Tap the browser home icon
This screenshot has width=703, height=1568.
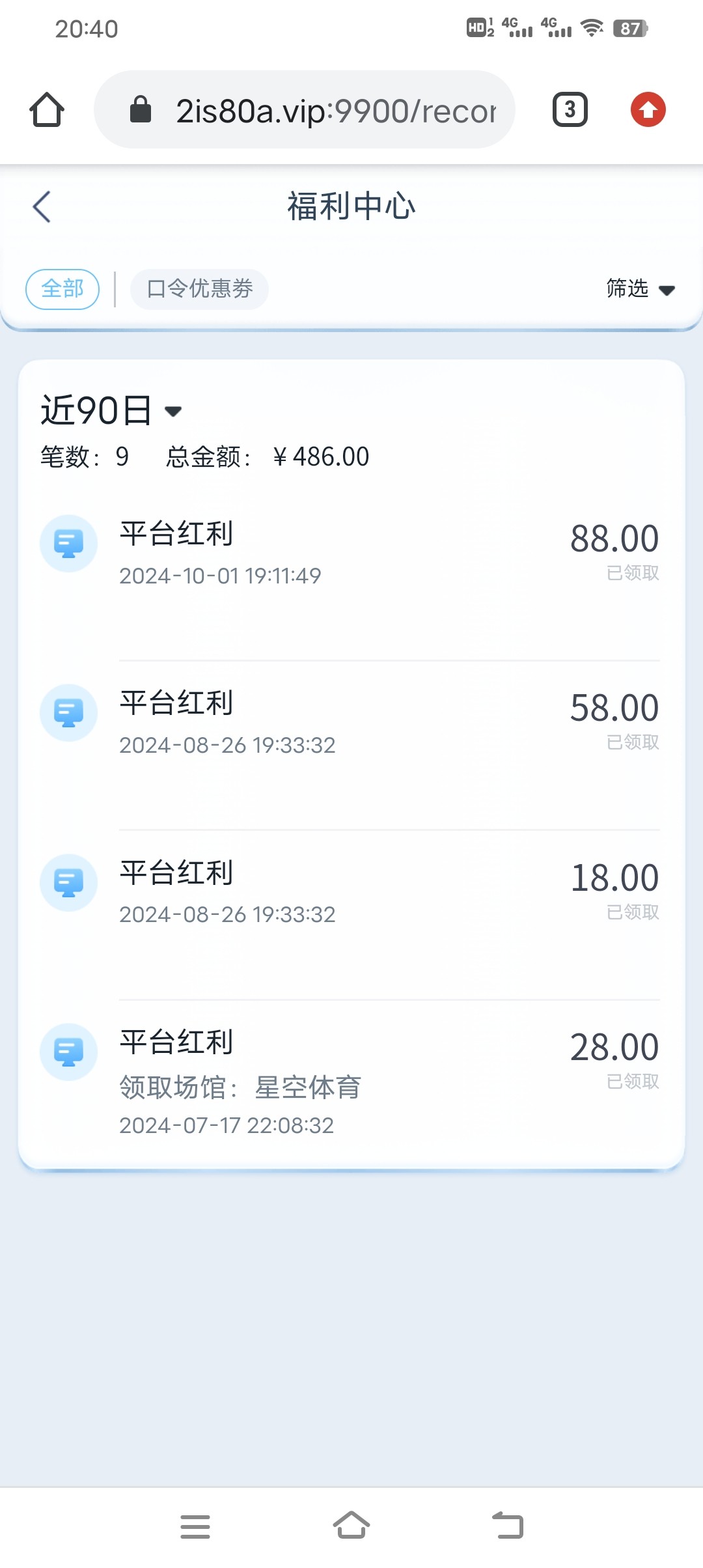coord(47,109)
